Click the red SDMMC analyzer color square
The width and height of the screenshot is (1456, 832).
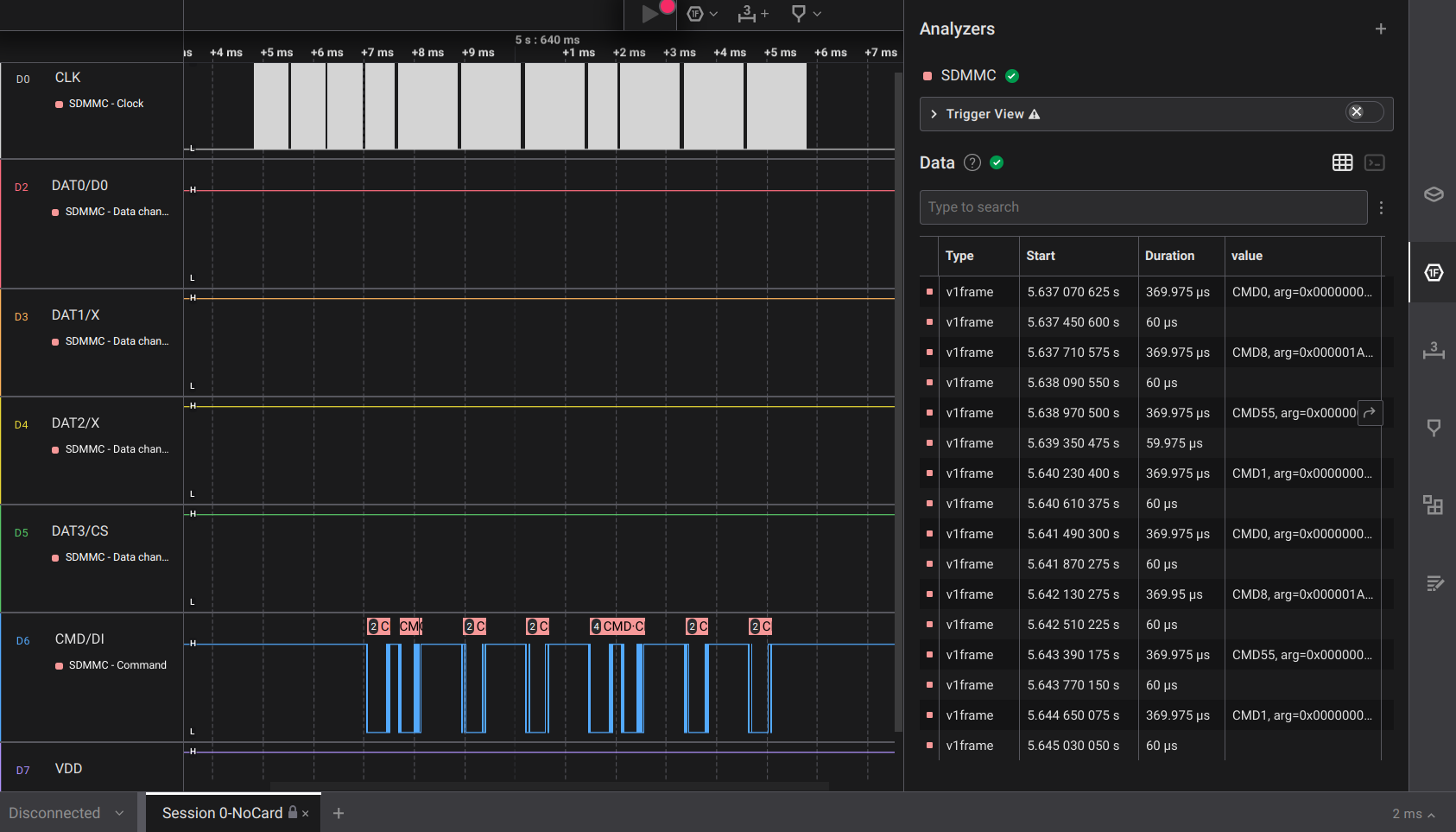[x=927, y=76]
